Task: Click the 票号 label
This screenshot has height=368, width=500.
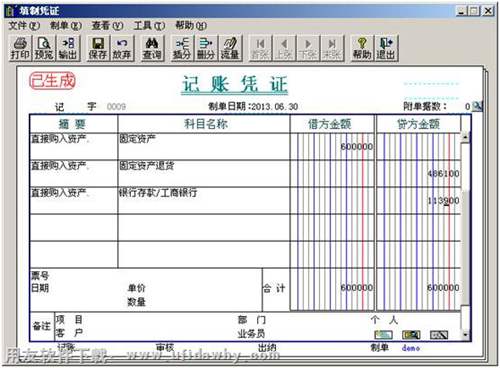Action: (x=40, y=275)
